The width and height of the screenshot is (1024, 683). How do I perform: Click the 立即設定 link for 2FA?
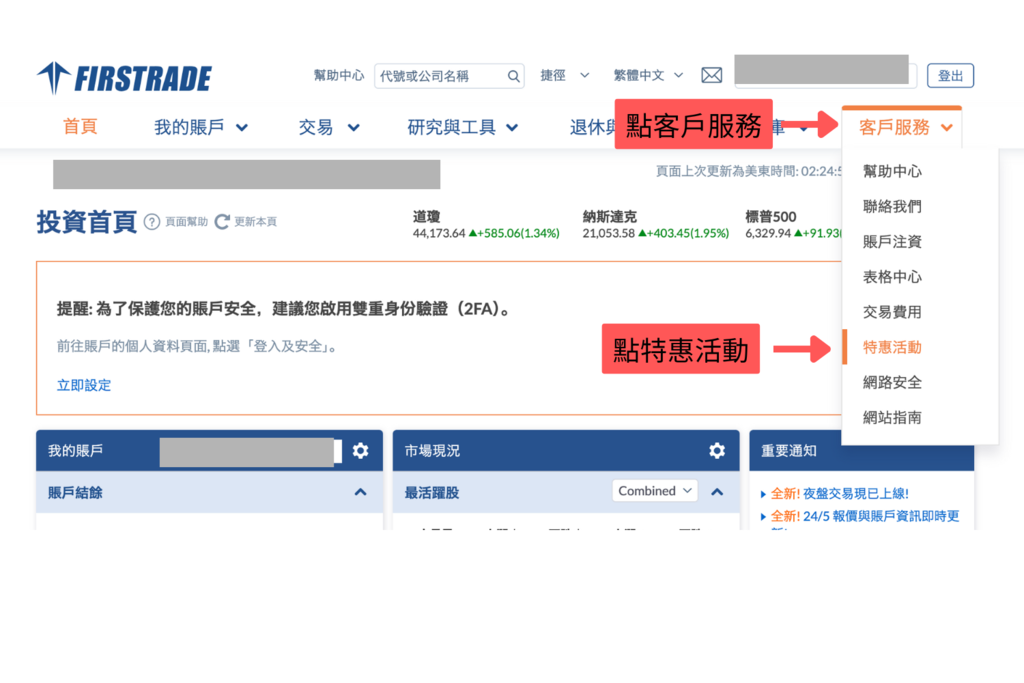point(83,383)
